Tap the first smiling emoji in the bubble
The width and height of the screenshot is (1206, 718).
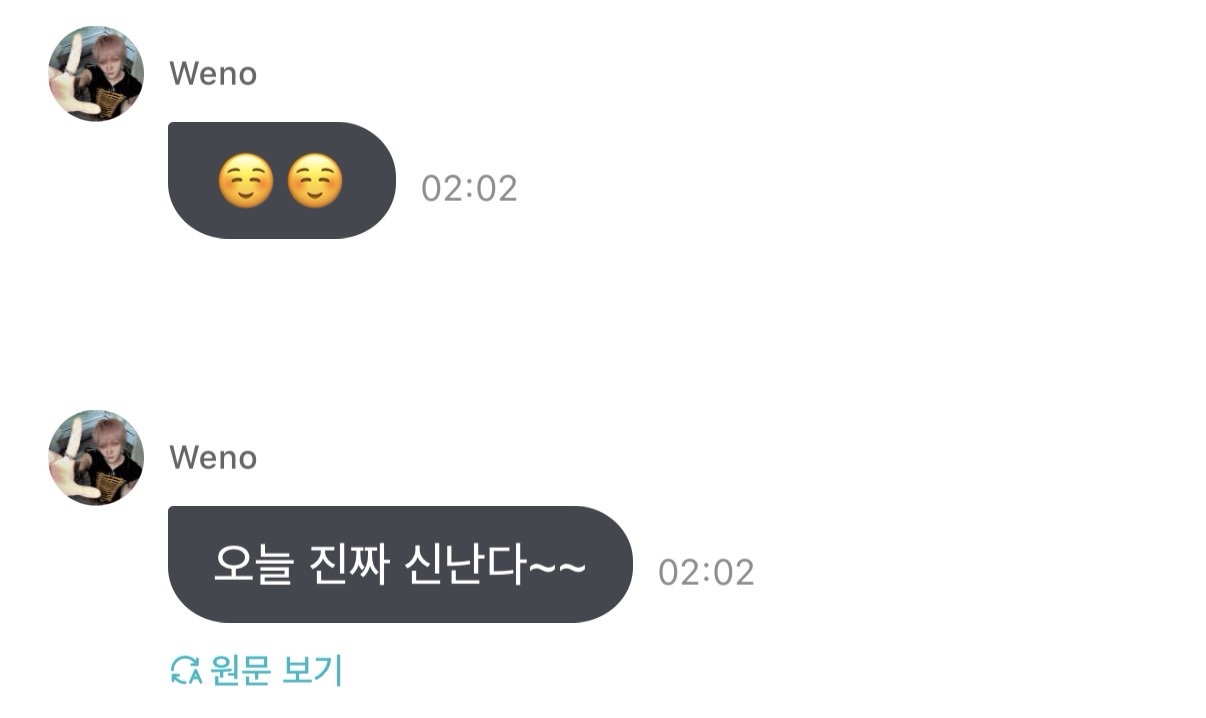[245, 182]
